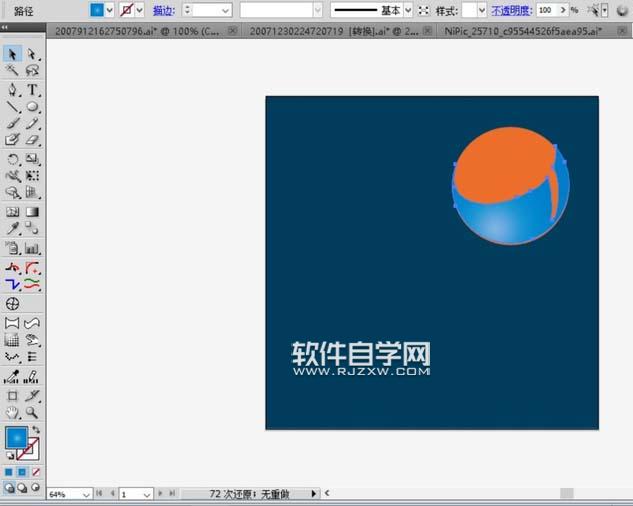Image resolution: width=633 pixels, height=506 pixels.
Task: Select the Blob Brush tool
Action: point(12,140)
